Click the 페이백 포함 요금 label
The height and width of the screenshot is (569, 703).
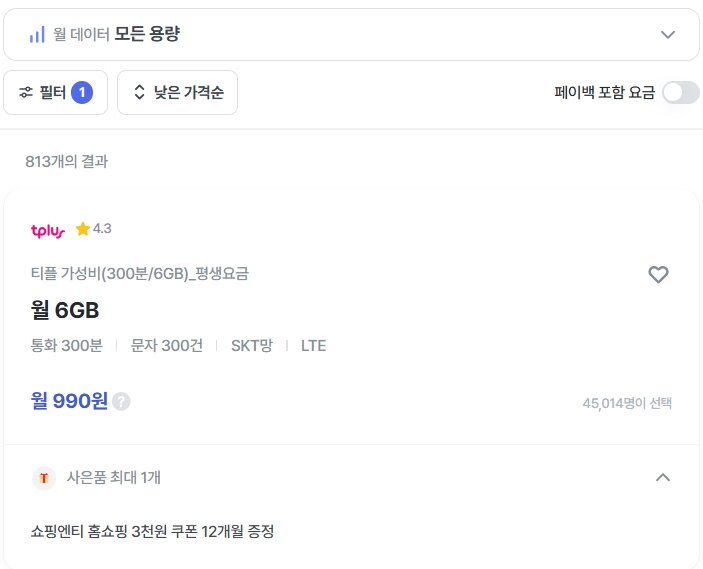tap(604, 92)
